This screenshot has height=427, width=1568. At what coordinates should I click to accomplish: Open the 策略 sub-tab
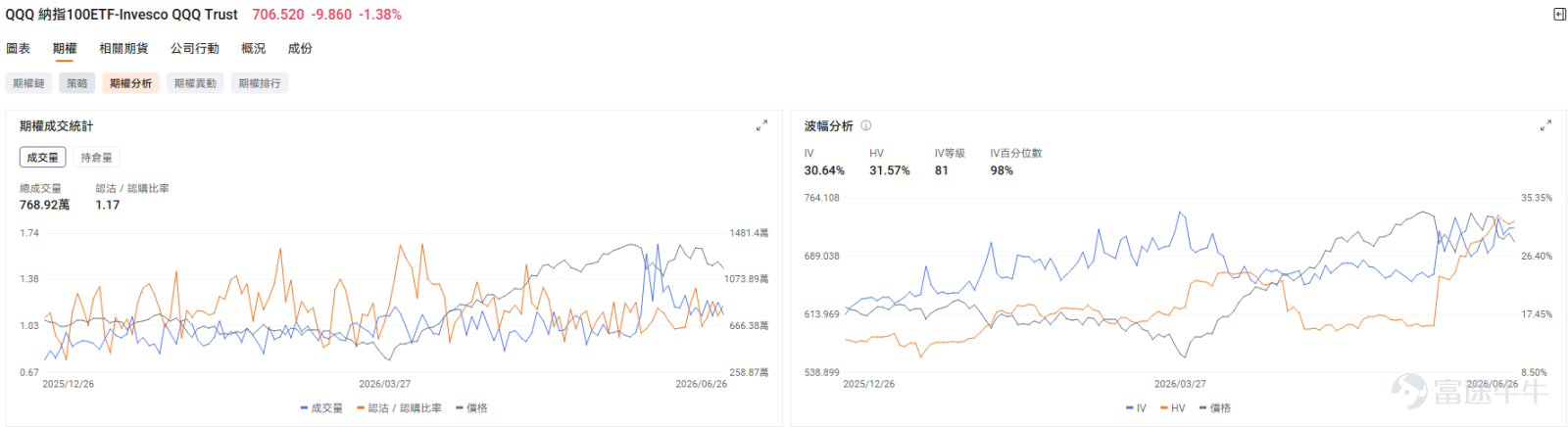tap(76, 83)
